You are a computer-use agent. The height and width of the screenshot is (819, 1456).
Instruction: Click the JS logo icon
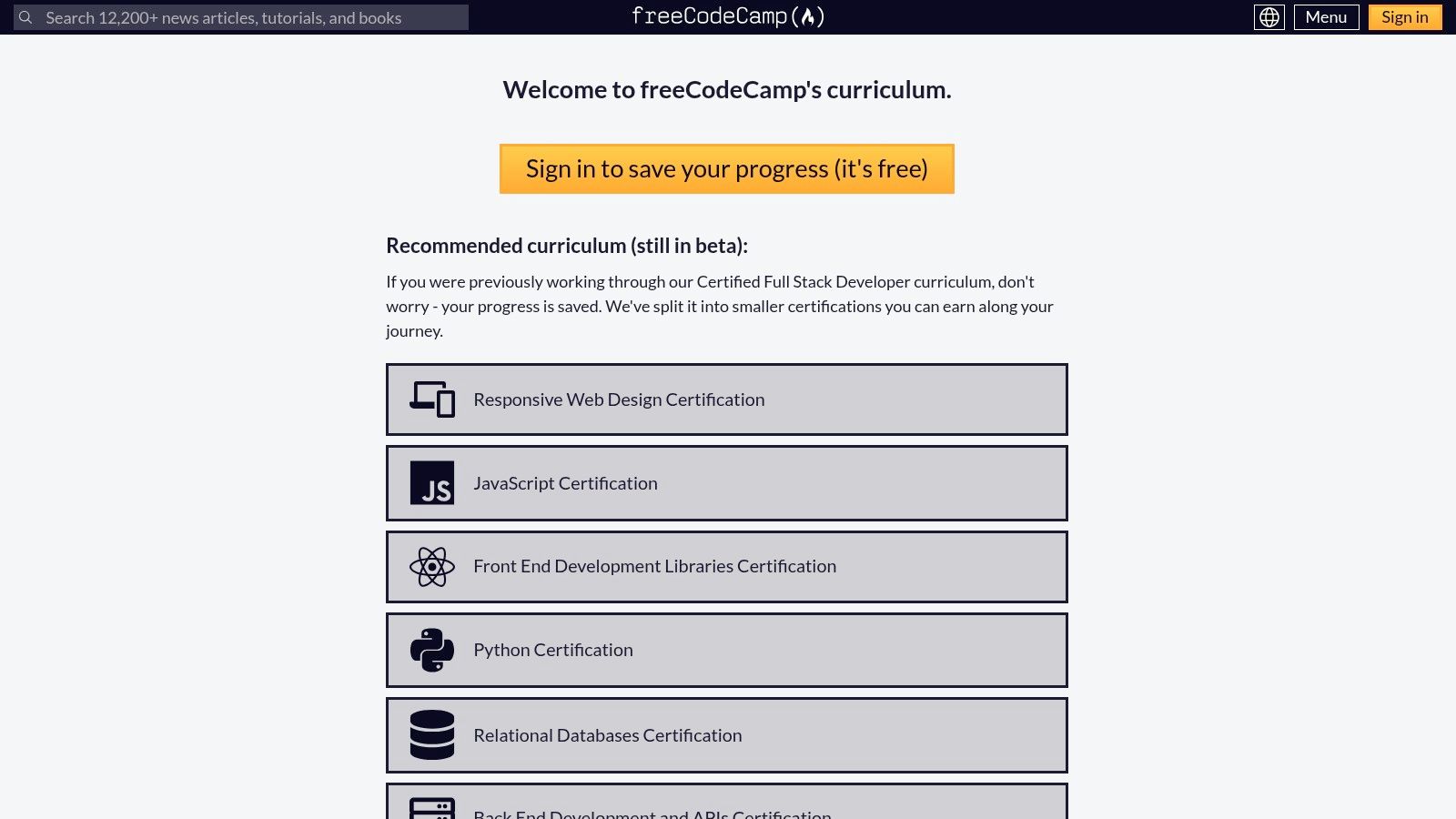tap(432, 483)
